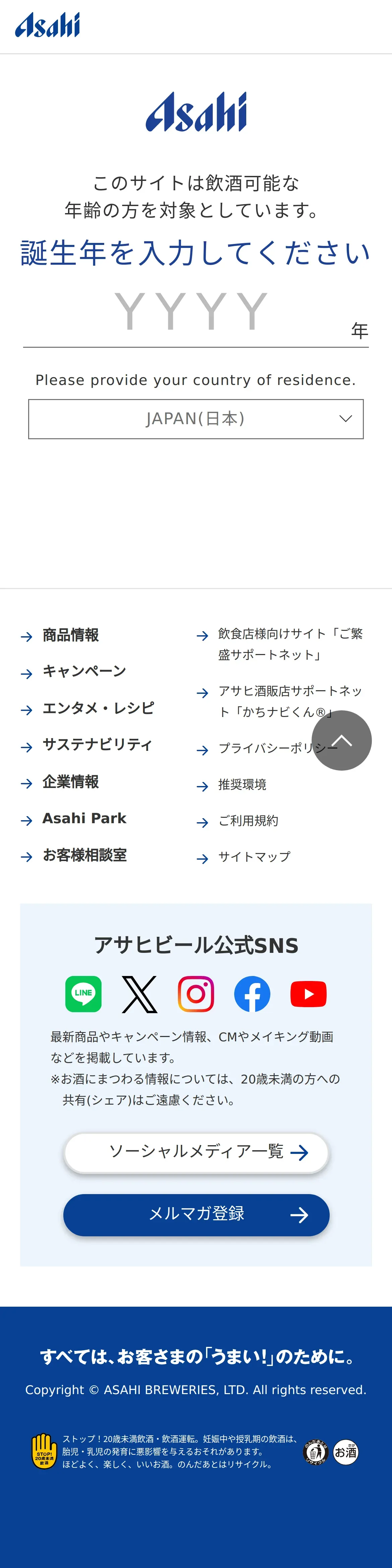Click the YYYY birth year input field

pyautogui.click(x=196, y=314)
